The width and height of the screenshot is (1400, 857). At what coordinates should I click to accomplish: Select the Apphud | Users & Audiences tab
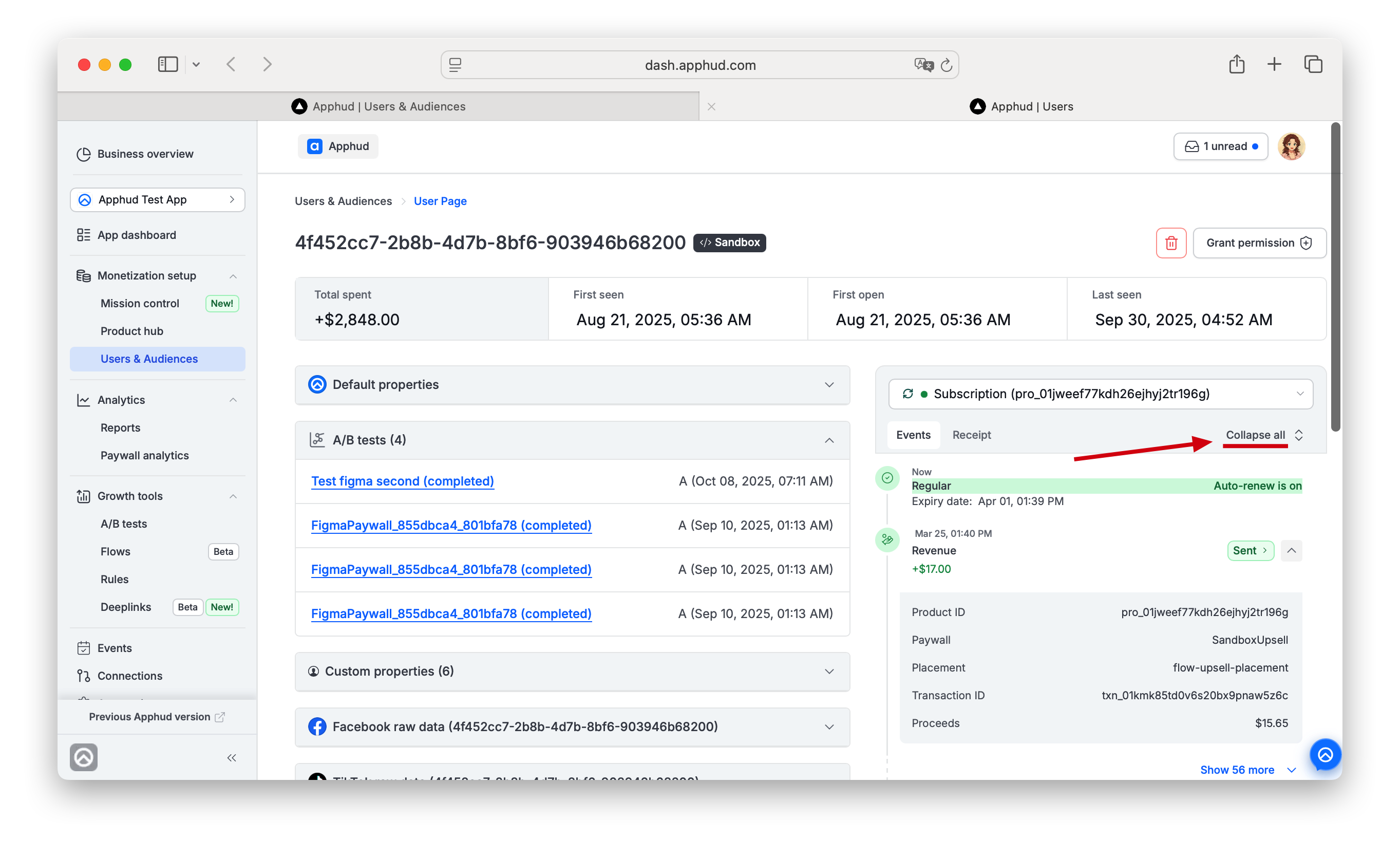379,106
